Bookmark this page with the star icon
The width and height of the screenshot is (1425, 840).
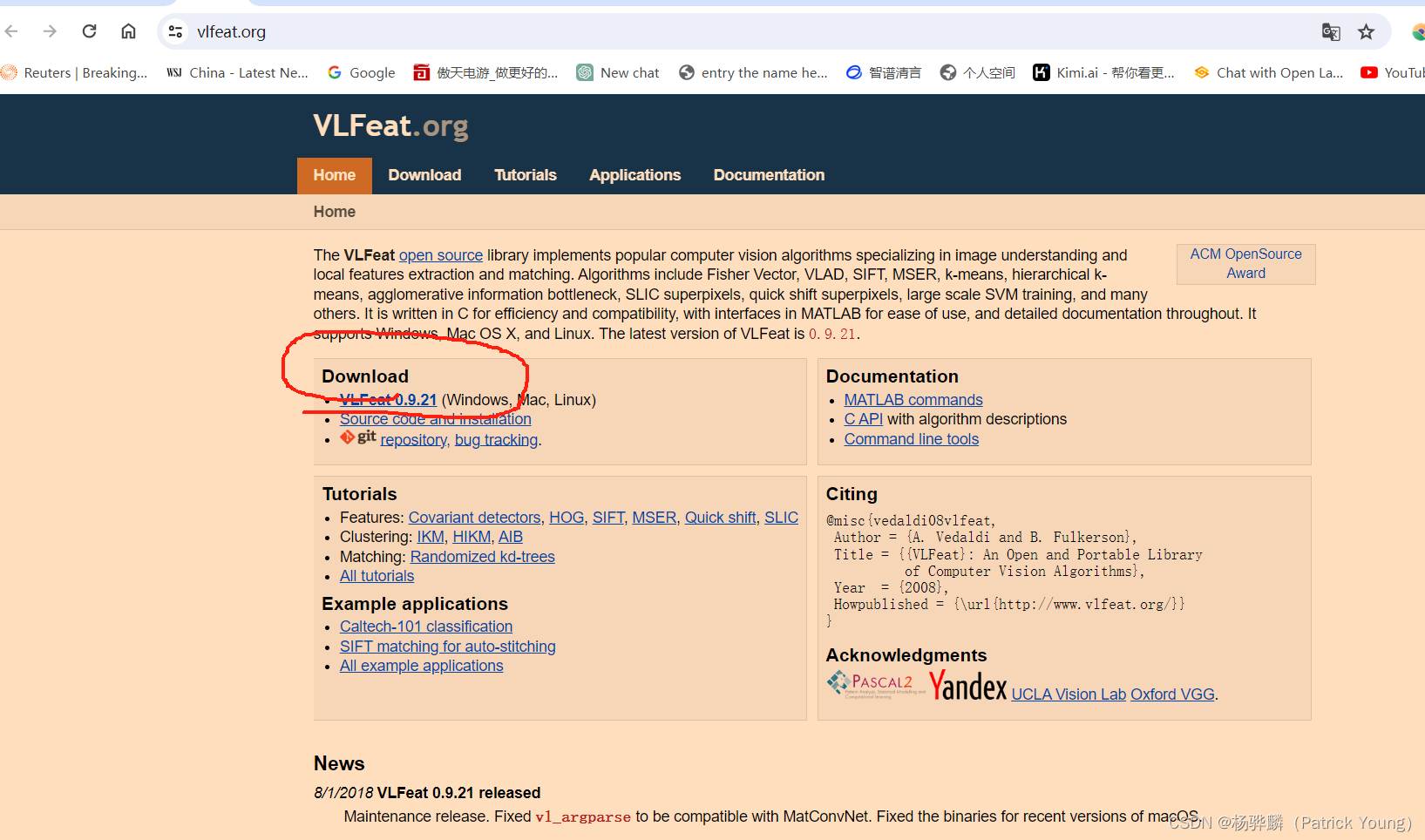point(1366,32)
